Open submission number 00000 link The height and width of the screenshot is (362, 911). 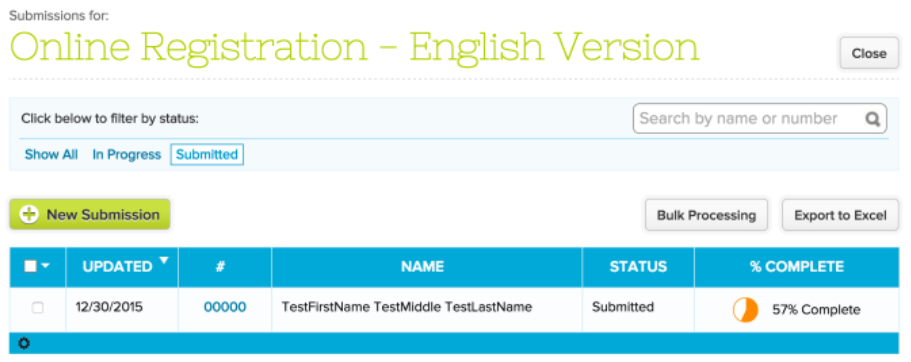coord(225,307)
